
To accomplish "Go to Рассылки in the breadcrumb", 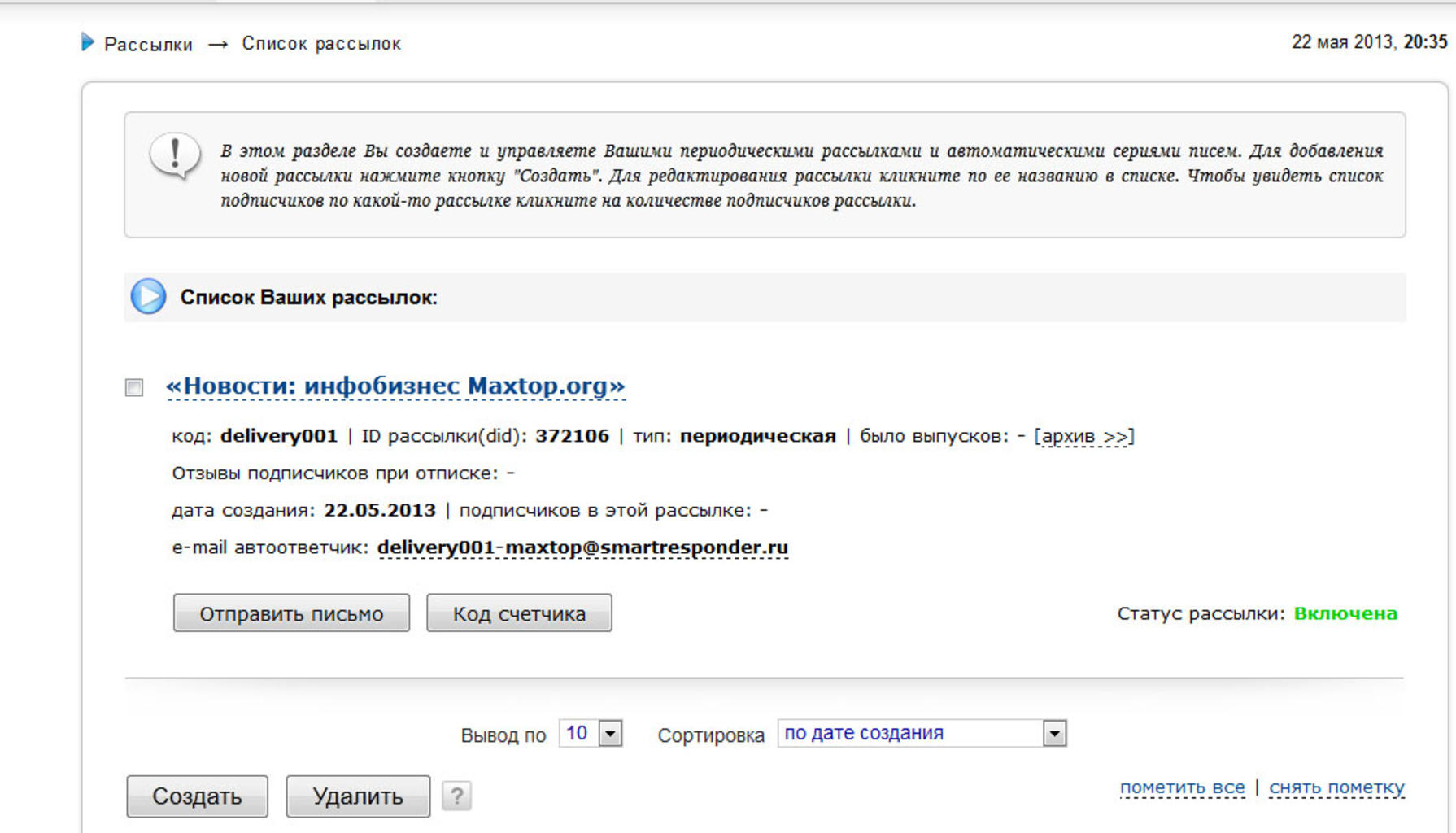I will [148, 44].
